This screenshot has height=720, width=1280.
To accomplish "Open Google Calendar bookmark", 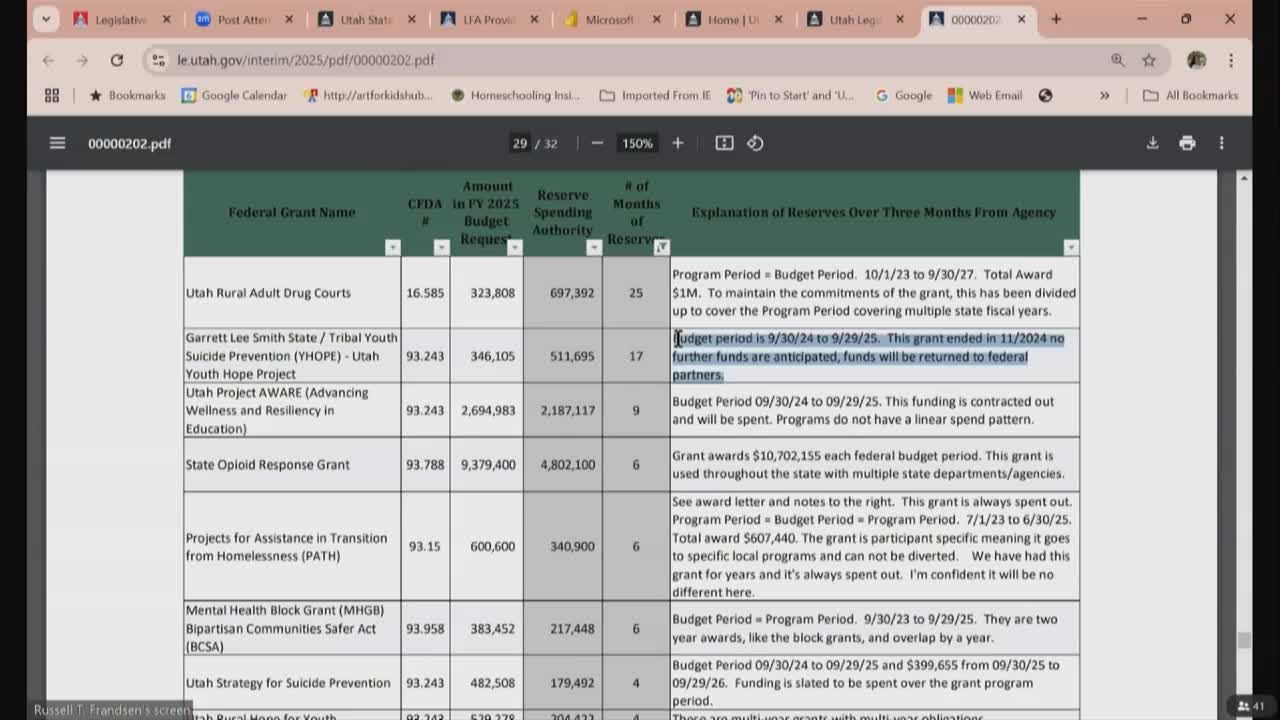I will click(x=233, y=95).
